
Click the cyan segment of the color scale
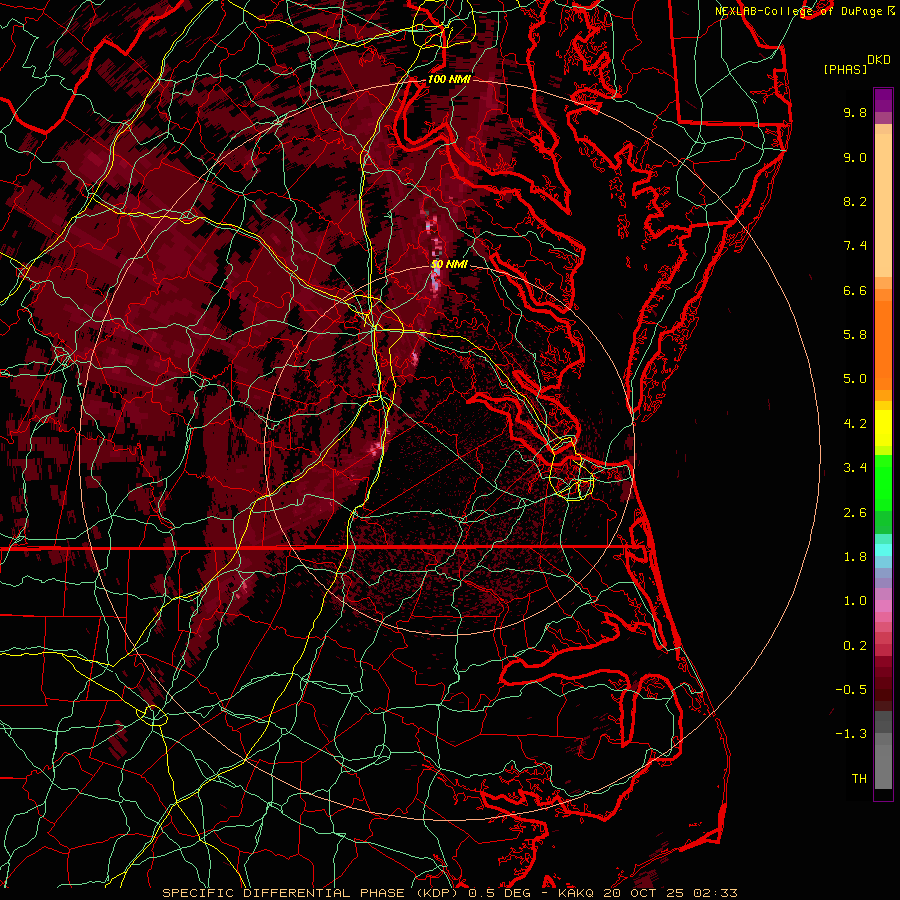tap(883, 550)
